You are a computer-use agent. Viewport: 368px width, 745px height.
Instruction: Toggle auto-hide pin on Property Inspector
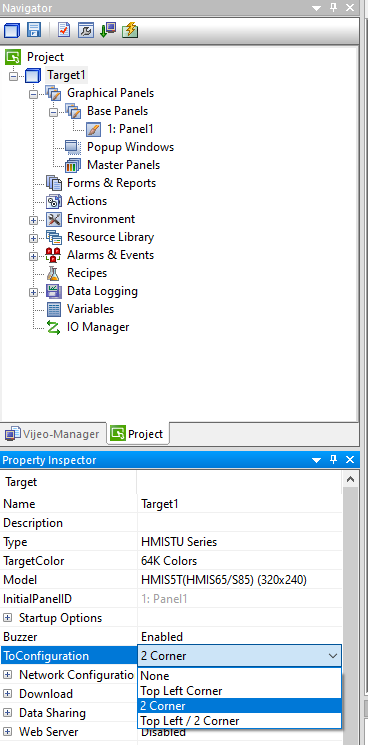tap(333, 460)
